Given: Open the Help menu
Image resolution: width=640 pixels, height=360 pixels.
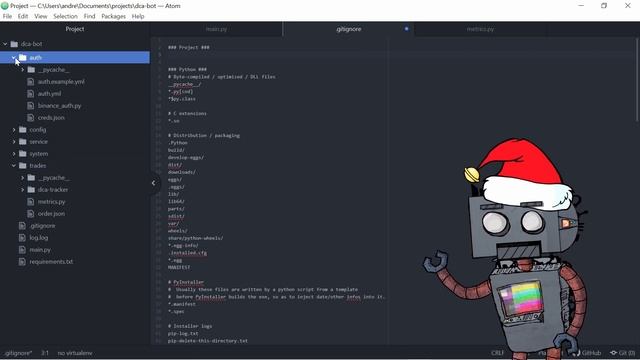Looking at the screenshot, I should (138, 16).
